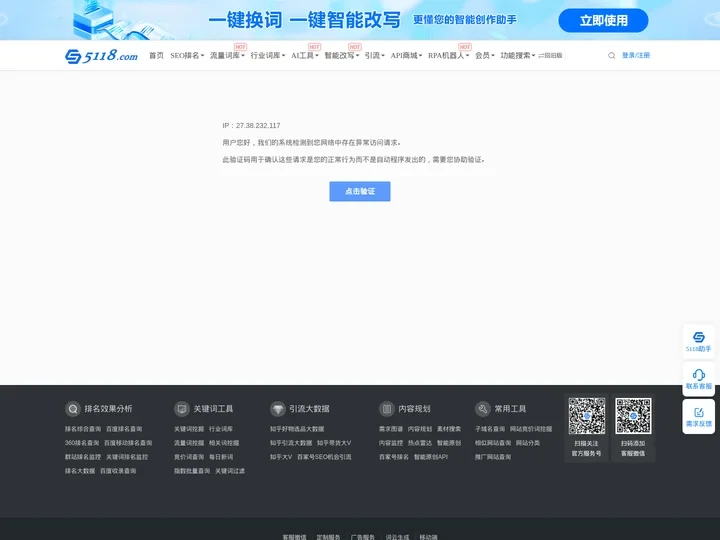
Task: Open the 指数批量查询 footer link
Action: click(x=192, y=471)
